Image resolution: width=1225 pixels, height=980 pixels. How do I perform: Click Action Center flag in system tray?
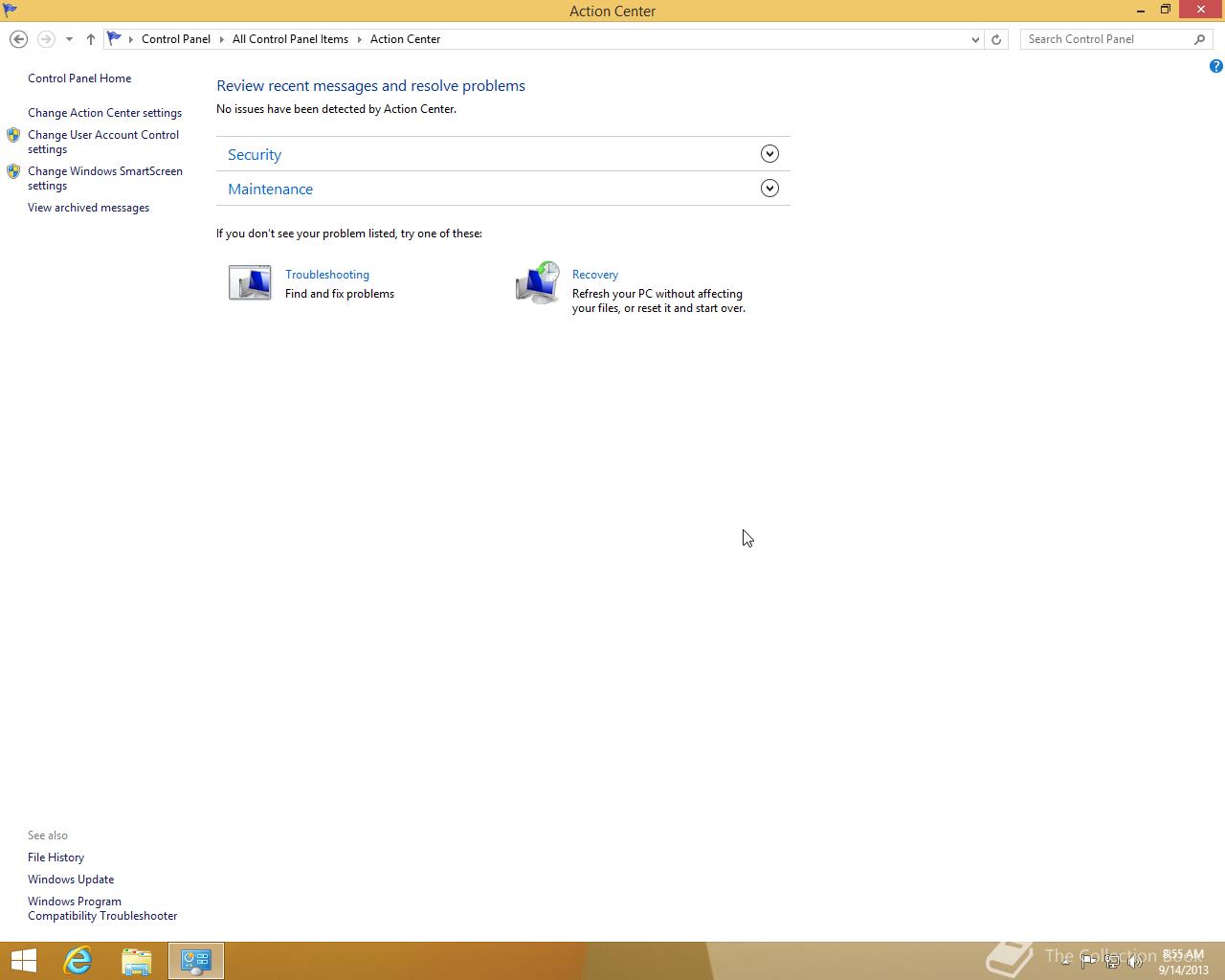[1088, 961]
